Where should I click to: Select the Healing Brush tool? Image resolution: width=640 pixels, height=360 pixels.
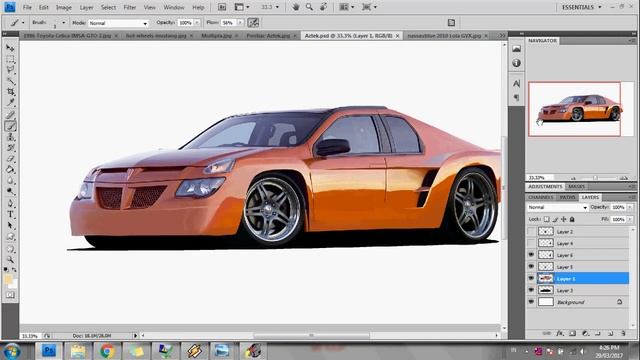(10, 115)
